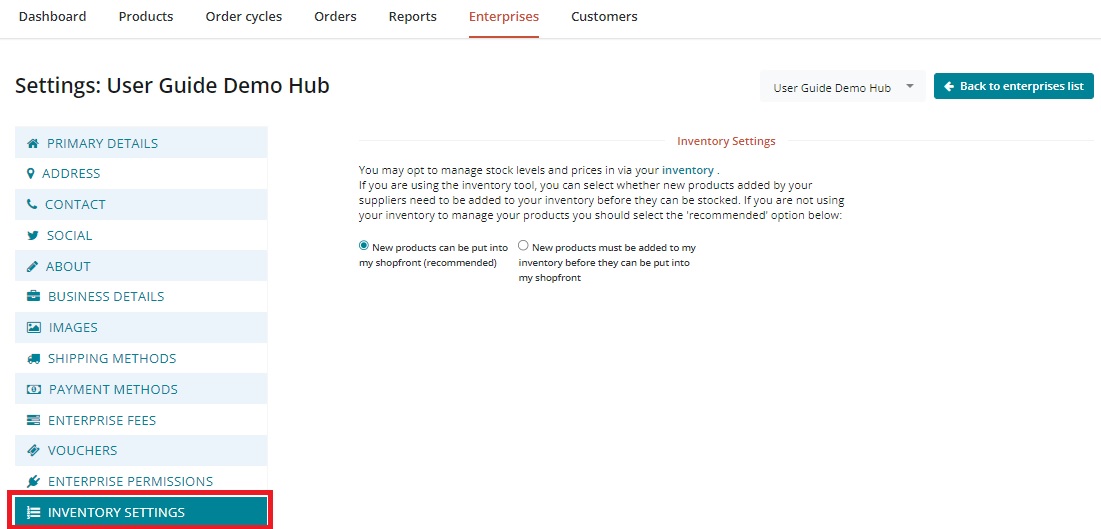Image resolution: width=1101 pixels, height=529 pixels.
Task: Open the Payment Methods settings section
Action: pos(112,389)
